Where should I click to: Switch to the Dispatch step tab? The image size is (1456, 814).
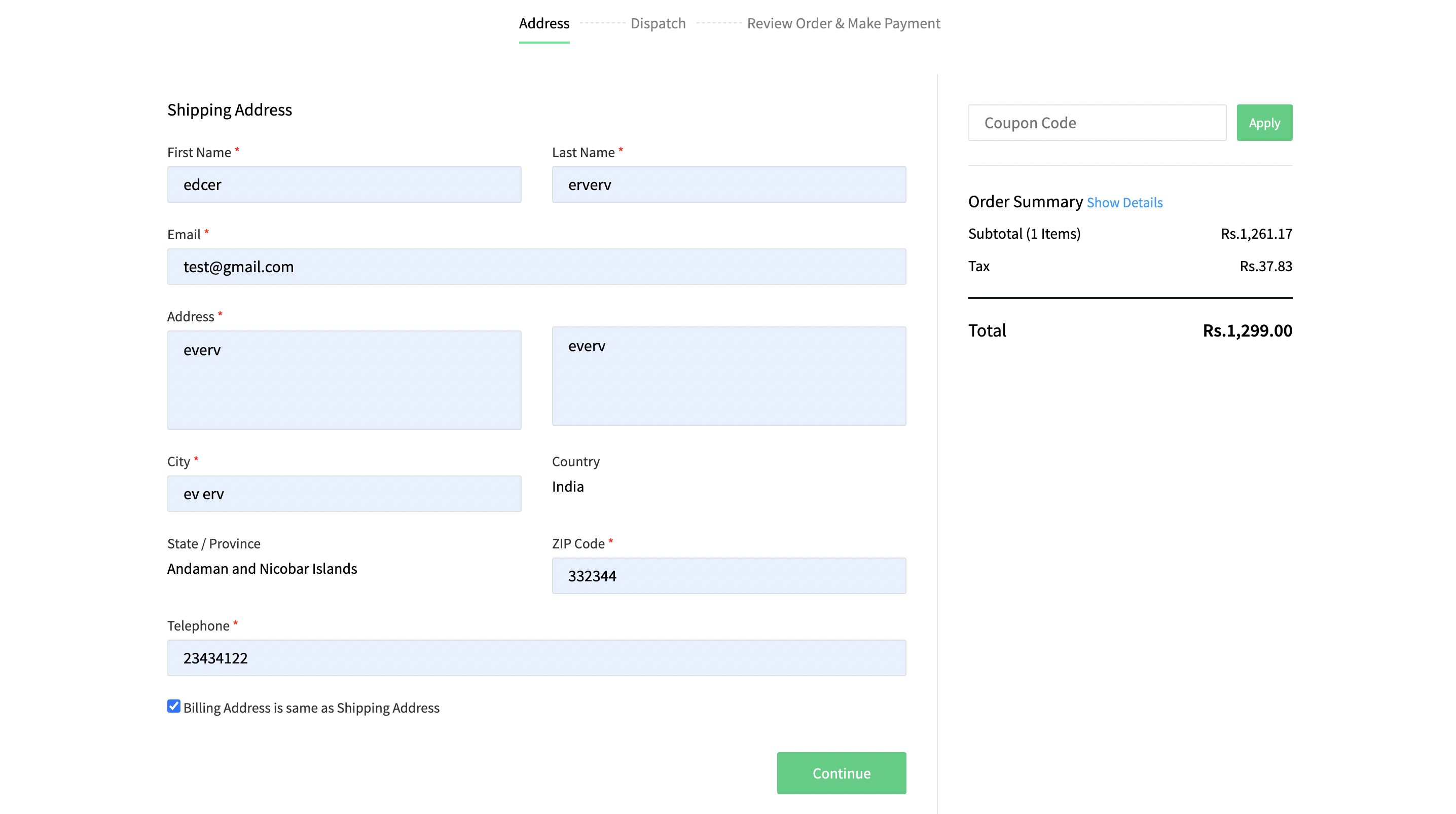[x=658, y=23]
